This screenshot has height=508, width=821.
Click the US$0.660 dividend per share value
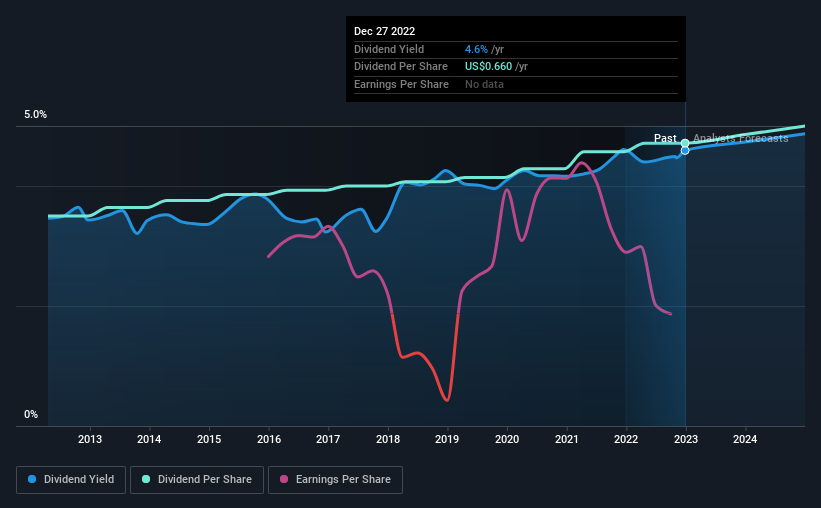coord(488,67)
